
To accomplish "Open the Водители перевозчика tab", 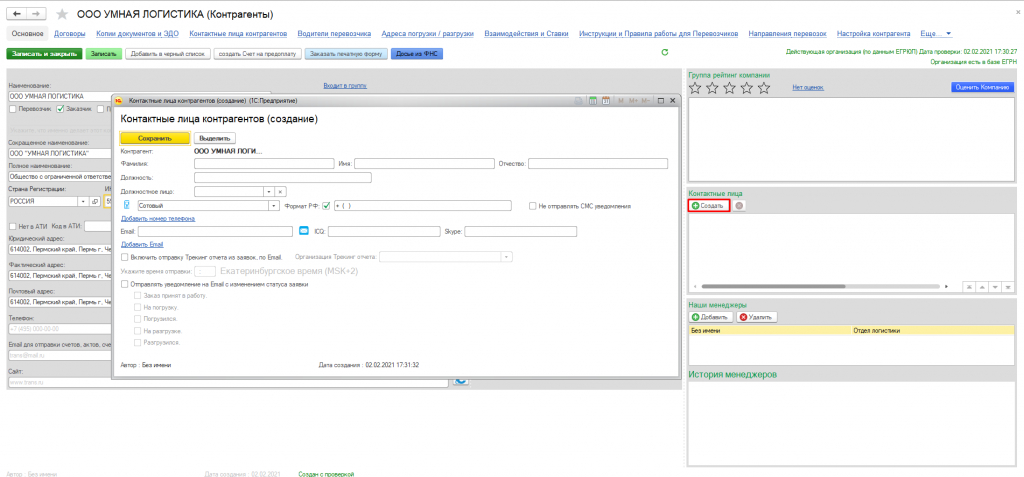I will tap(334, 33).
